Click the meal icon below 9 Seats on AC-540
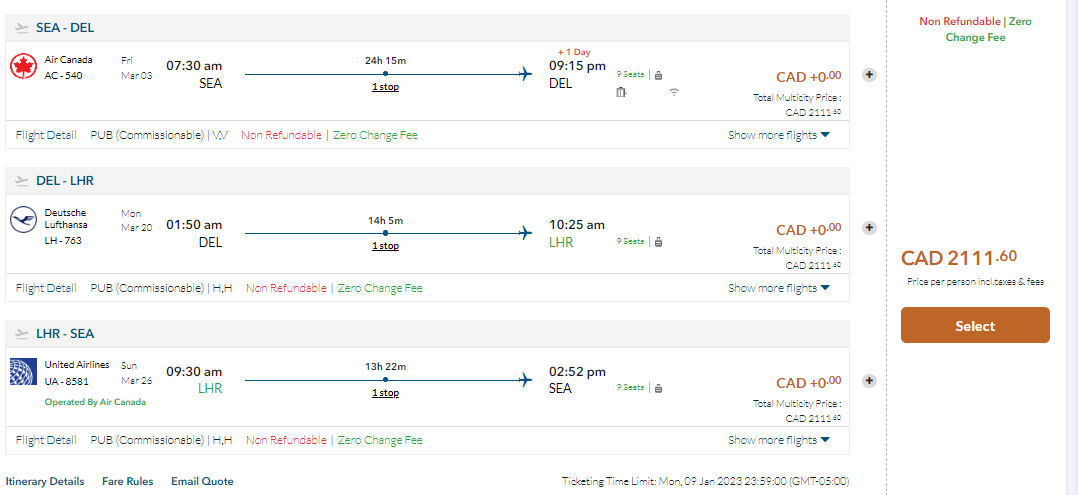Image resolution: width=1078 pixels, height=495 pixels. (621, 93)
